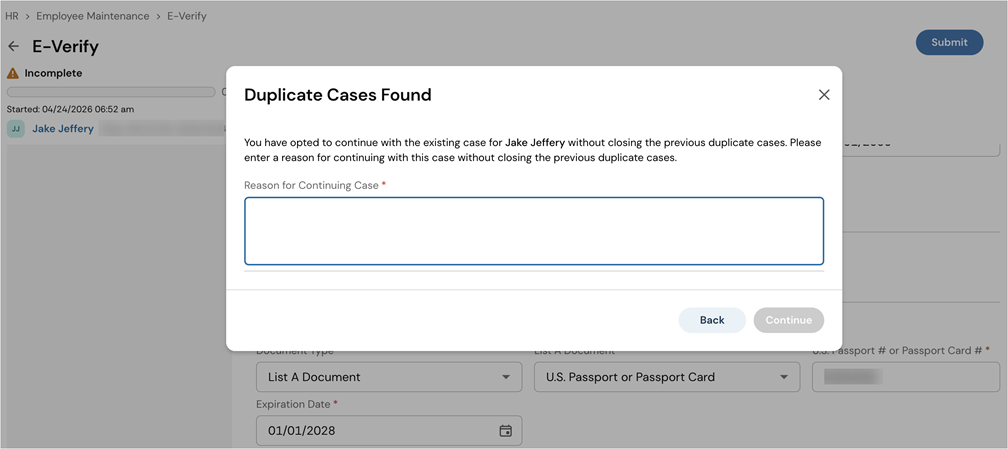The image size is (1008, 449).
Task: Click the Submit button
Action: point(950,42)
